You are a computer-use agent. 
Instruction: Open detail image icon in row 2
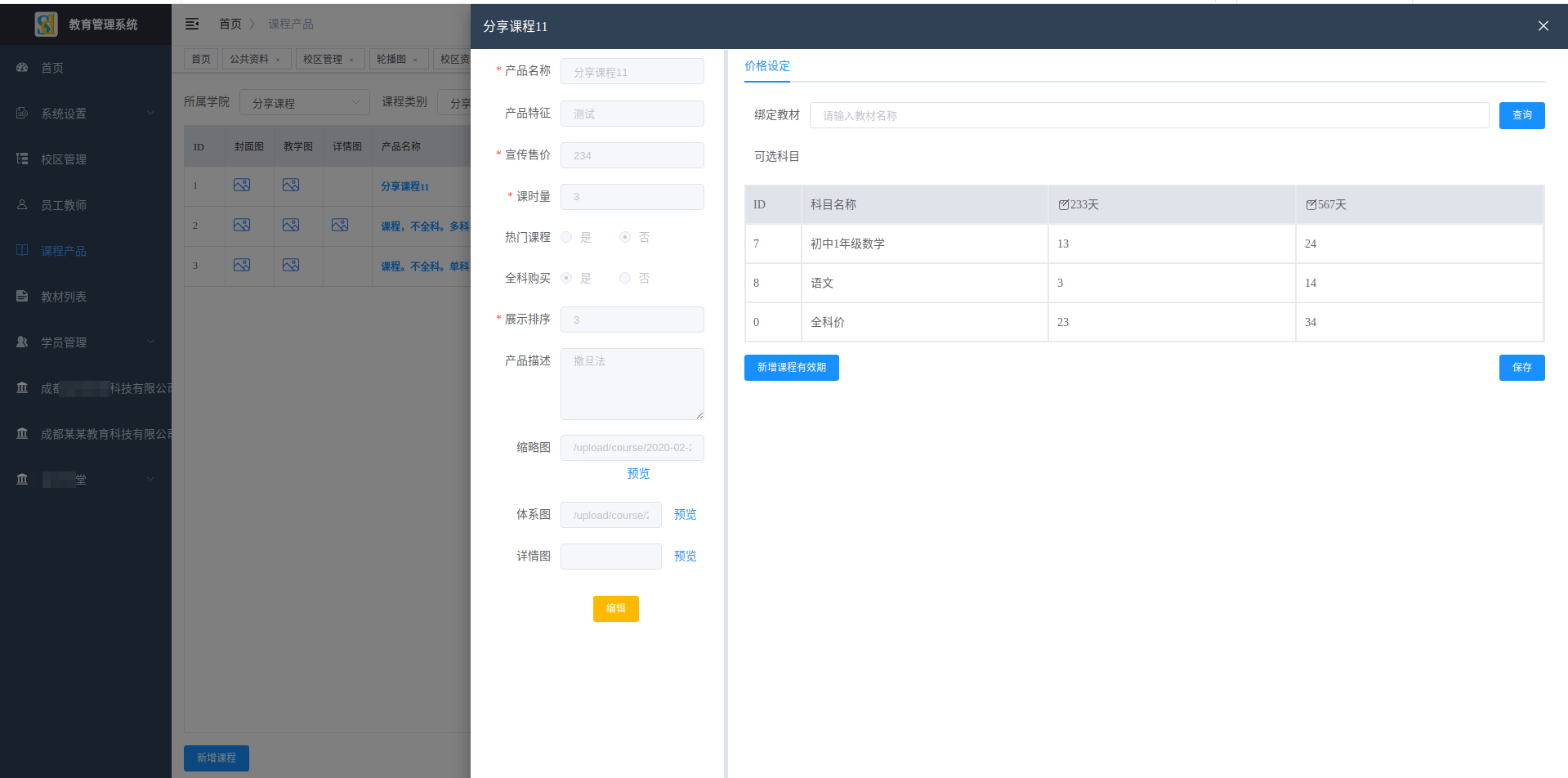[x=340, y=225]
